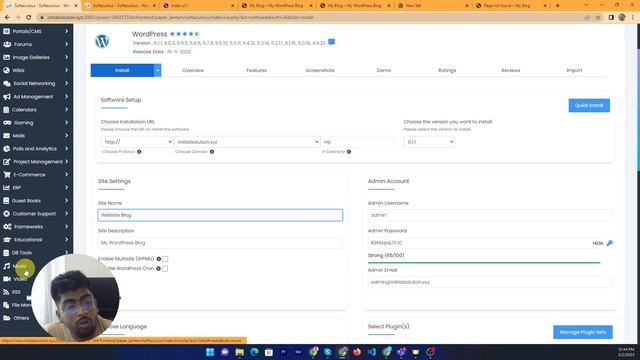Open a new browser tab with plus
This screenshot has height=360, width=640.
[558, 6]
